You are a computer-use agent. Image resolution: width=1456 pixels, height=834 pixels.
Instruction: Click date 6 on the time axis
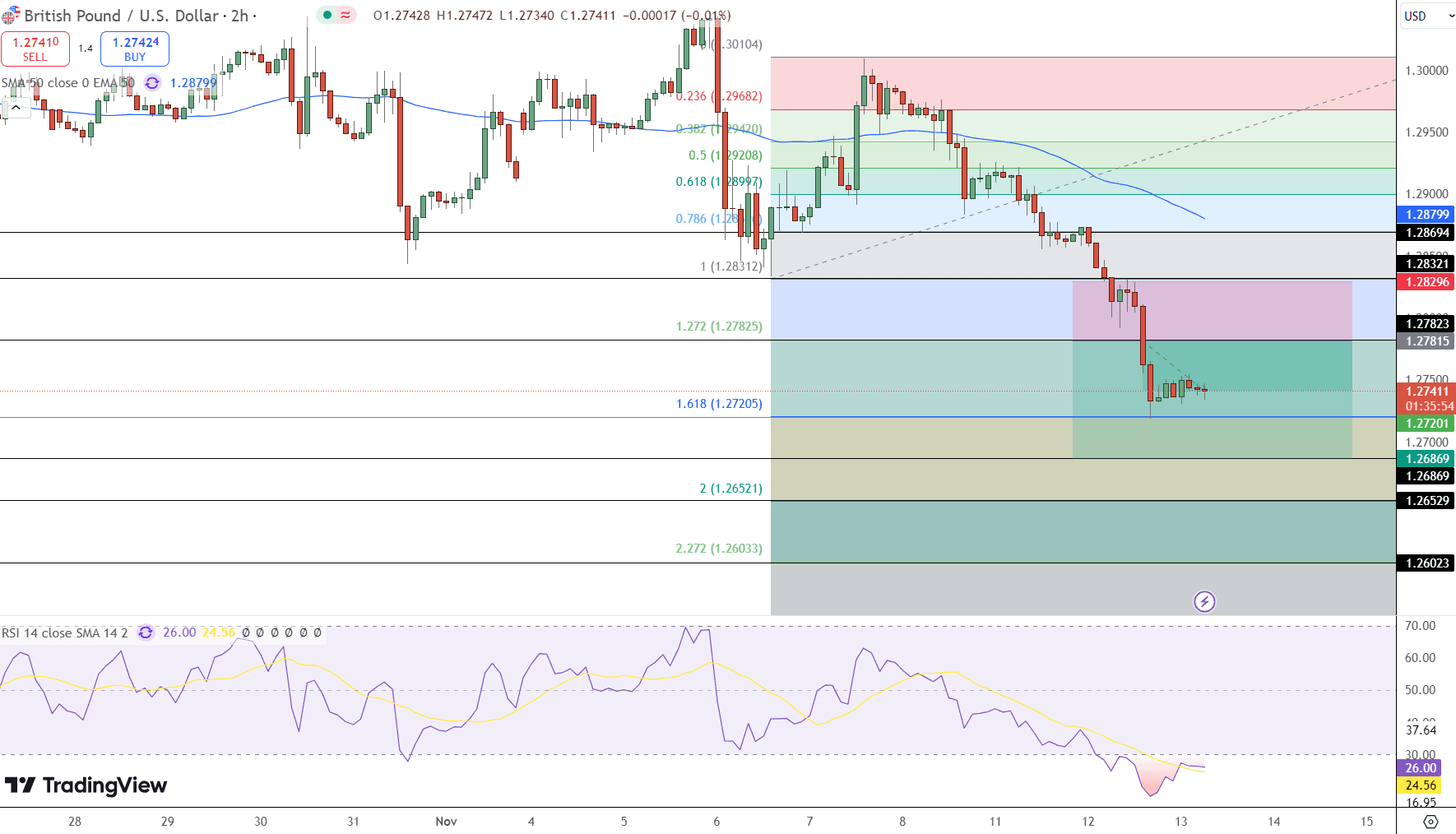point(716,822)
